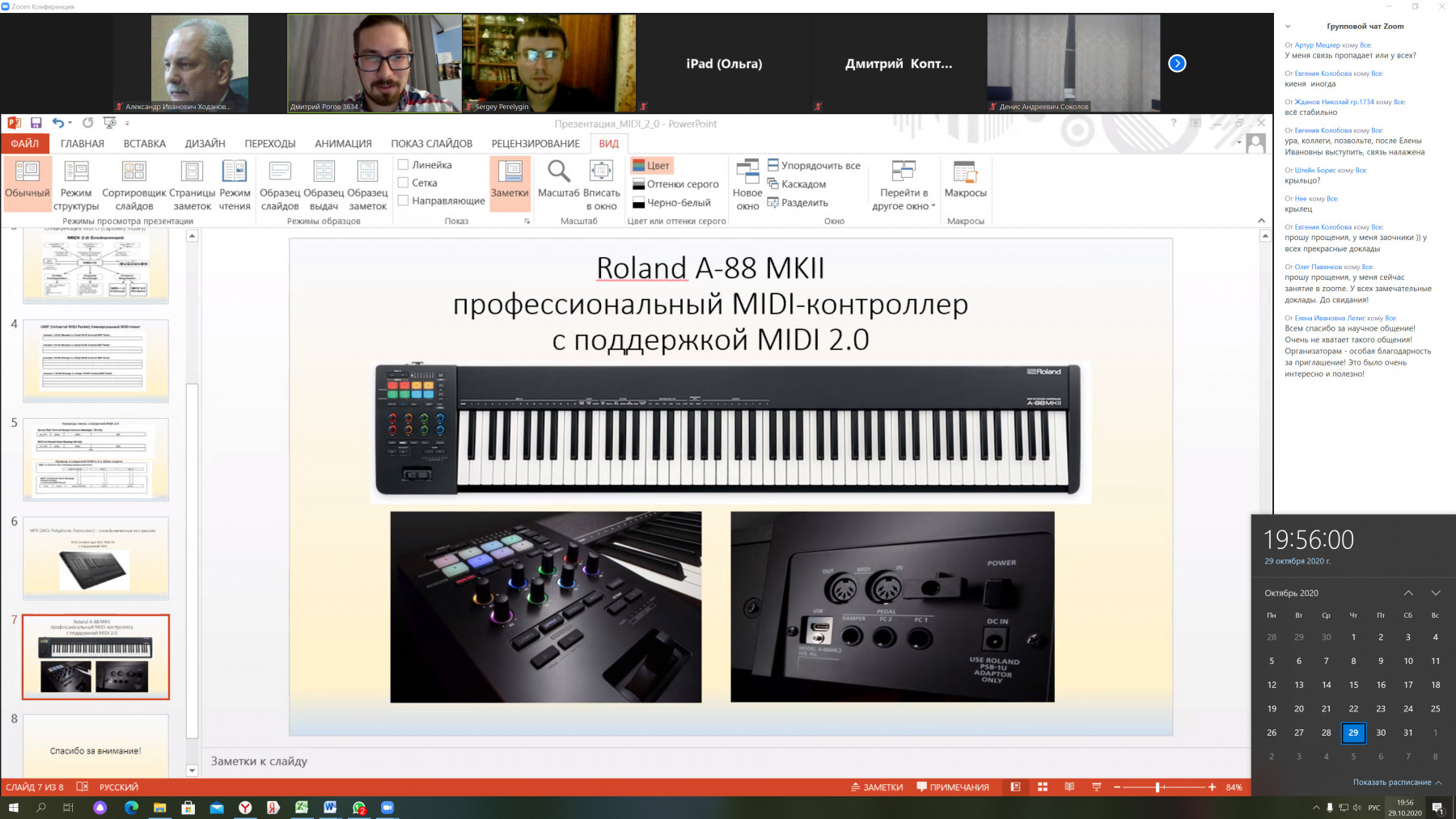Click Упорядочить все arrange all

click(x=814, y=165)
